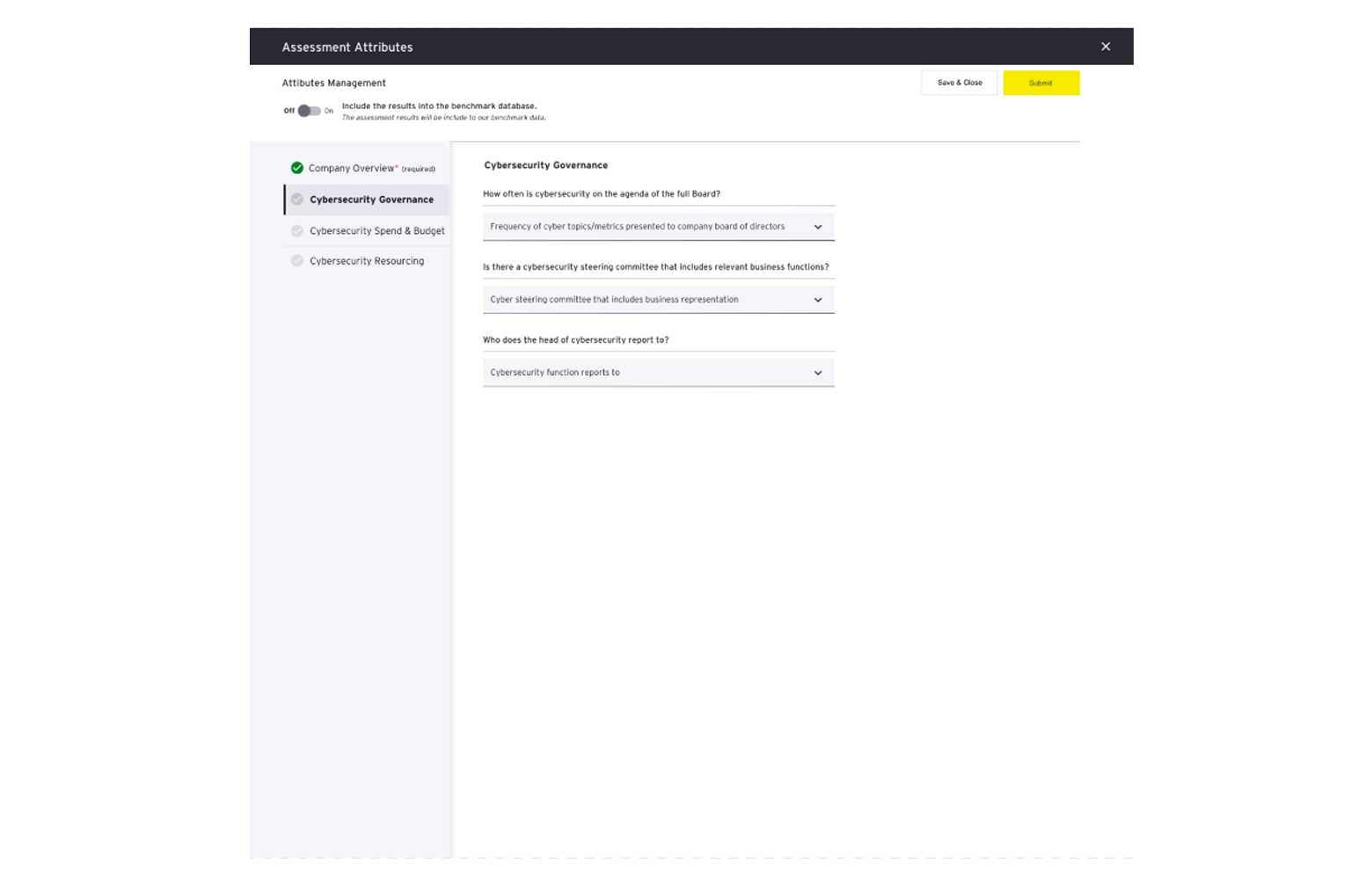The image size is (1372, 879).
Task: Go to the Company Overview section
Action: (352, 168)
